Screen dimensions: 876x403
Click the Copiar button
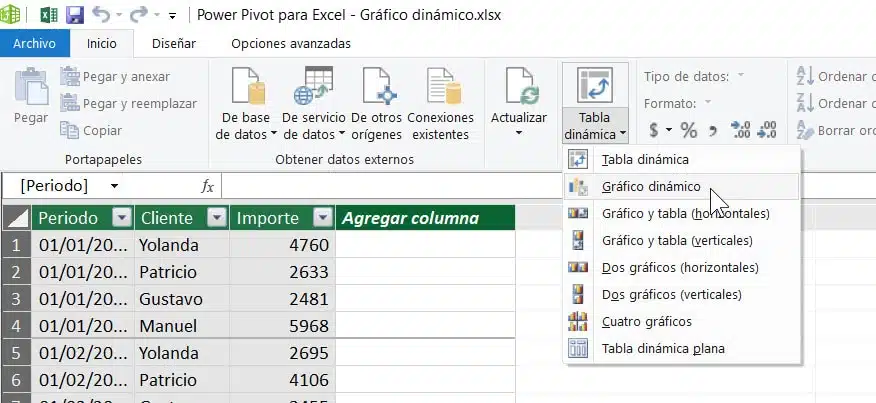click(91, 130)
